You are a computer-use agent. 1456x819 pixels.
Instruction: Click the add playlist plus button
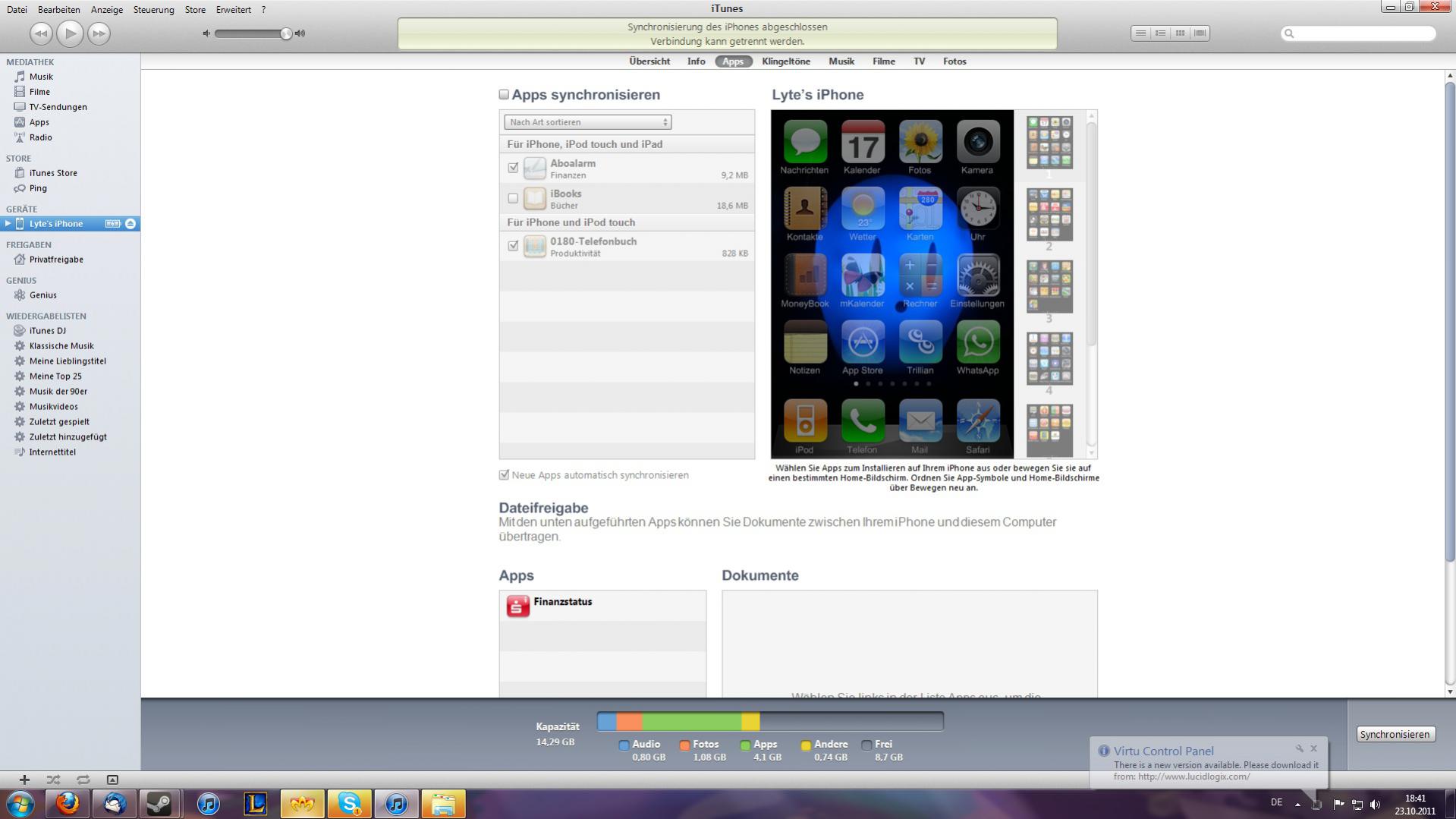(x=24, y=780)
